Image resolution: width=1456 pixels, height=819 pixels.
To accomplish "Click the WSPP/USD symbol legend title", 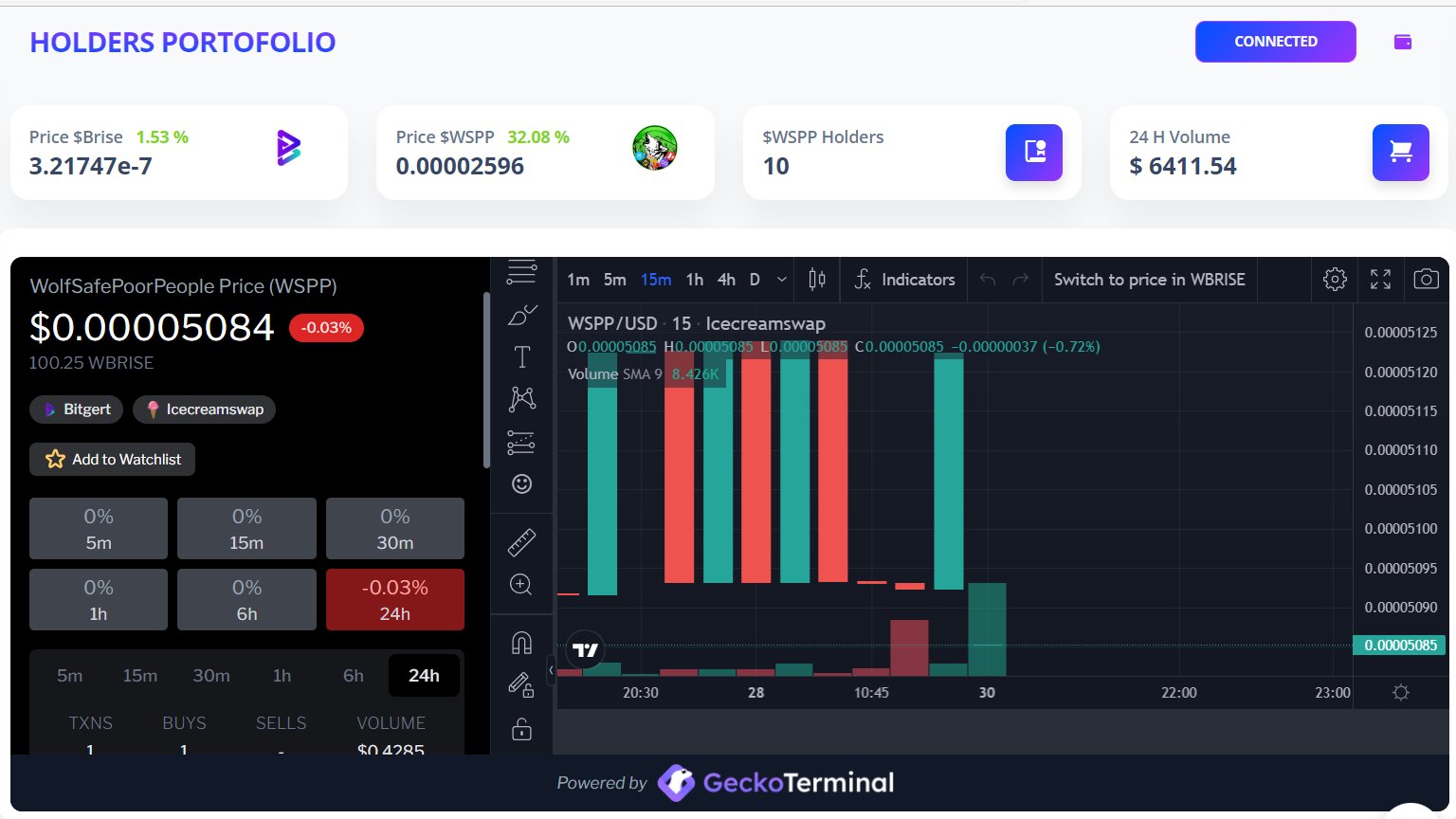I will pyautogui.click(x=697, y=324).
